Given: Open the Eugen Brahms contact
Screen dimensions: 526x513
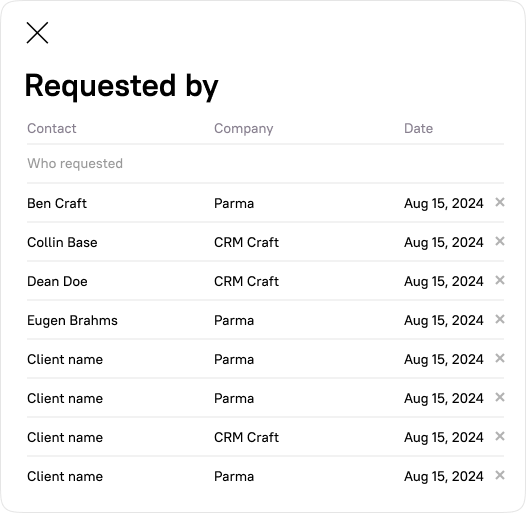Looking at the screenshot, I should 72,320.
